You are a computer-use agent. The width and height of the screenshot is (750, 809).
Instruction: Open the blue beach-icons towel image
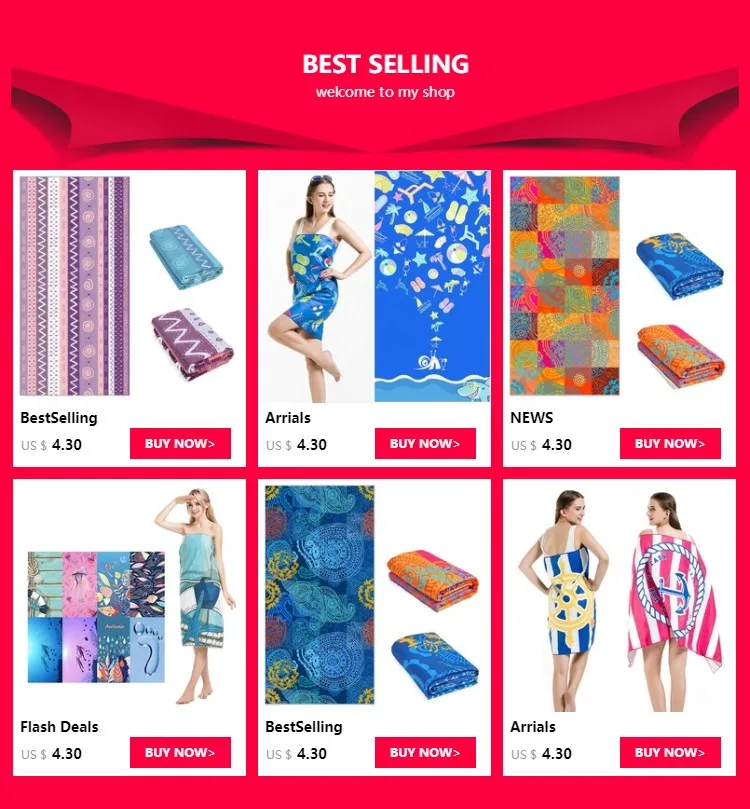(x=432, y=286)
